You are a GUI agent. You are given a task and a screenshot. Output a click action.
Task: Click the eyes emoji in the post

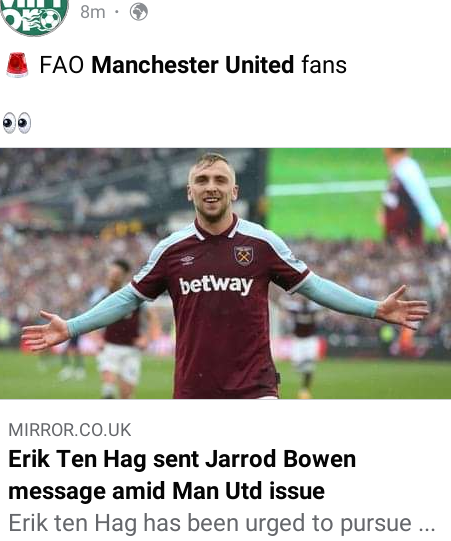(x=17, y=123)
